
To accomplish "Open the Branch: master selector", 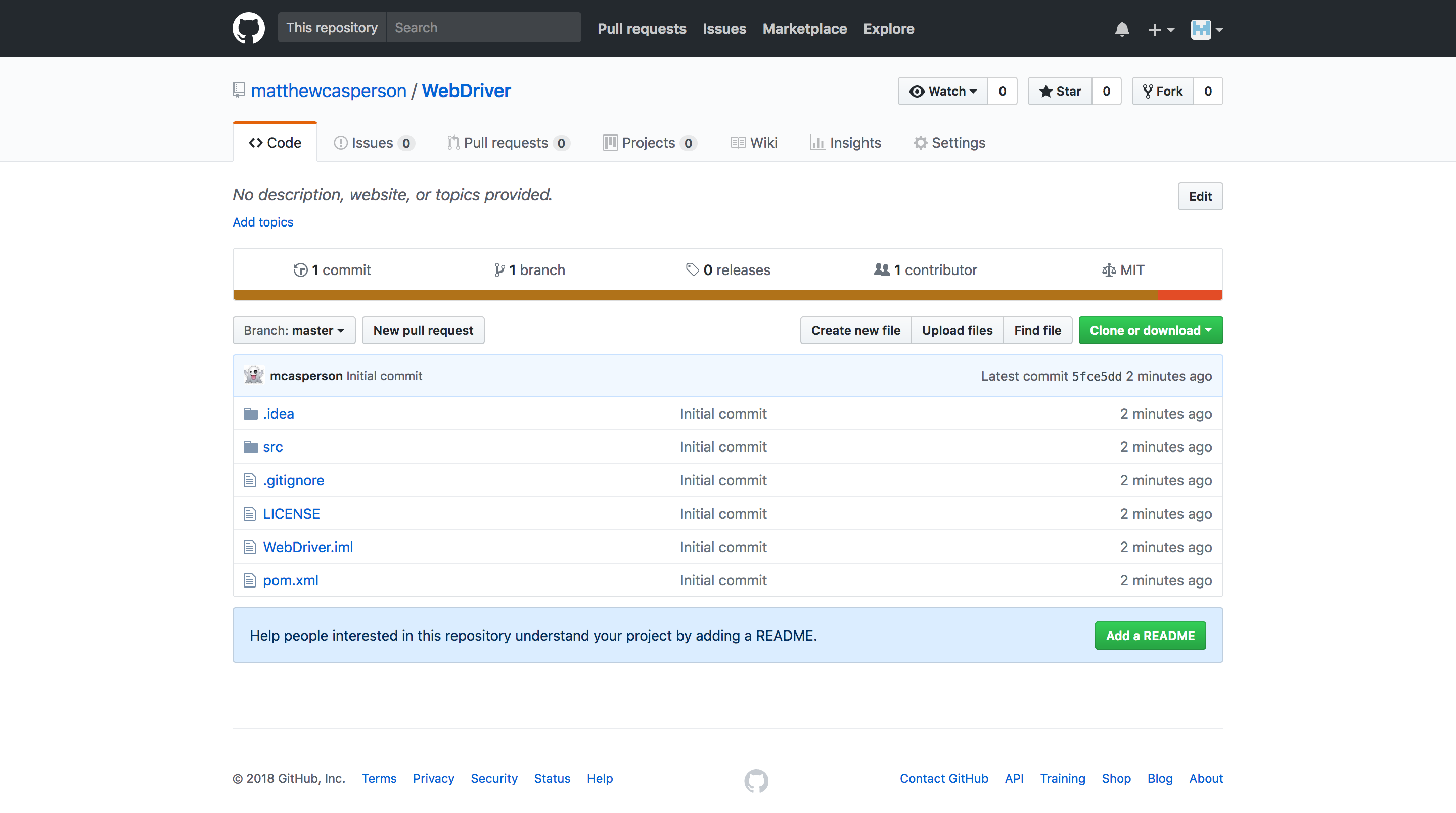I will [294, 330].
